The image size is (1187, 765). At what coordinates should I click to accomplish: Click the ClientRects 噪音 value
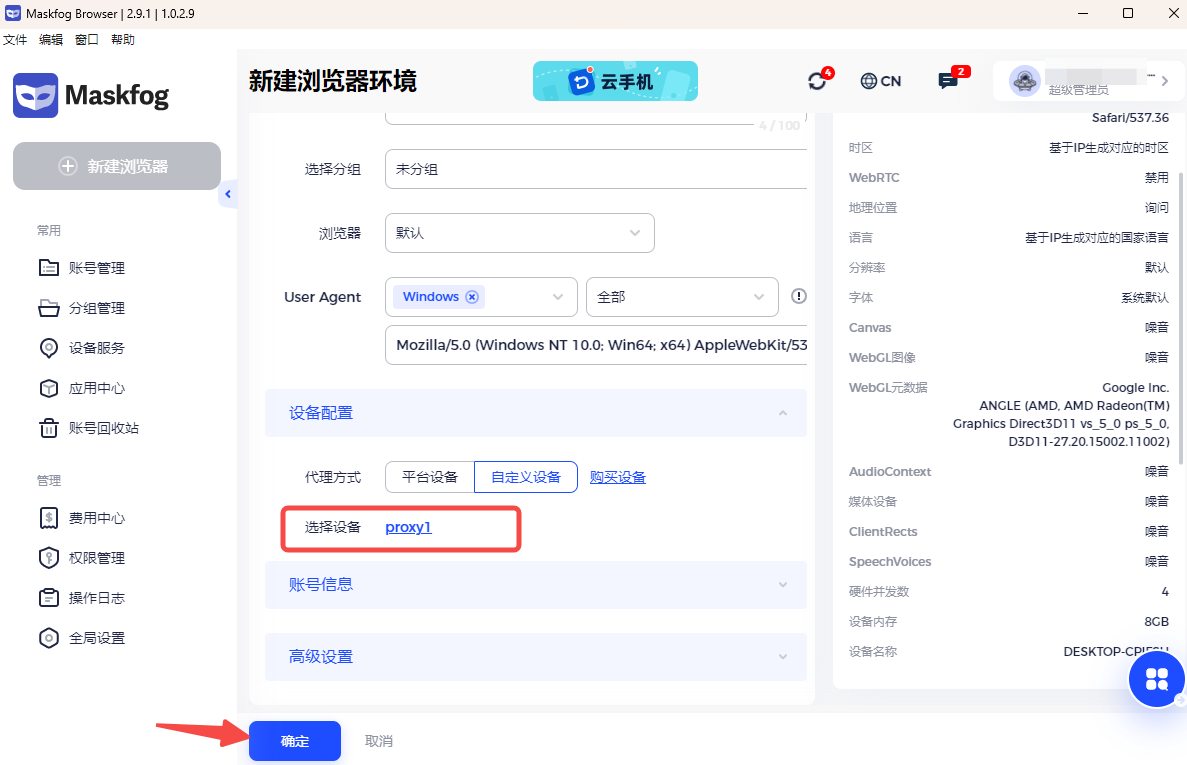tap(1157, 532)
